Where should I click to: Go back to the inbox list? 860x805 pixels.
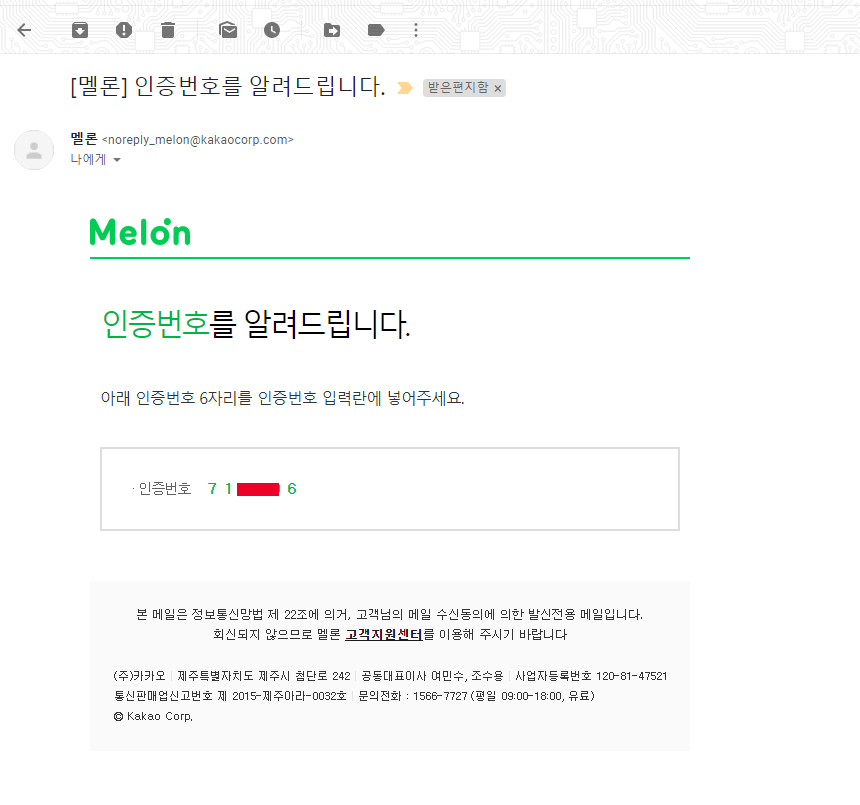coord(25,30)
